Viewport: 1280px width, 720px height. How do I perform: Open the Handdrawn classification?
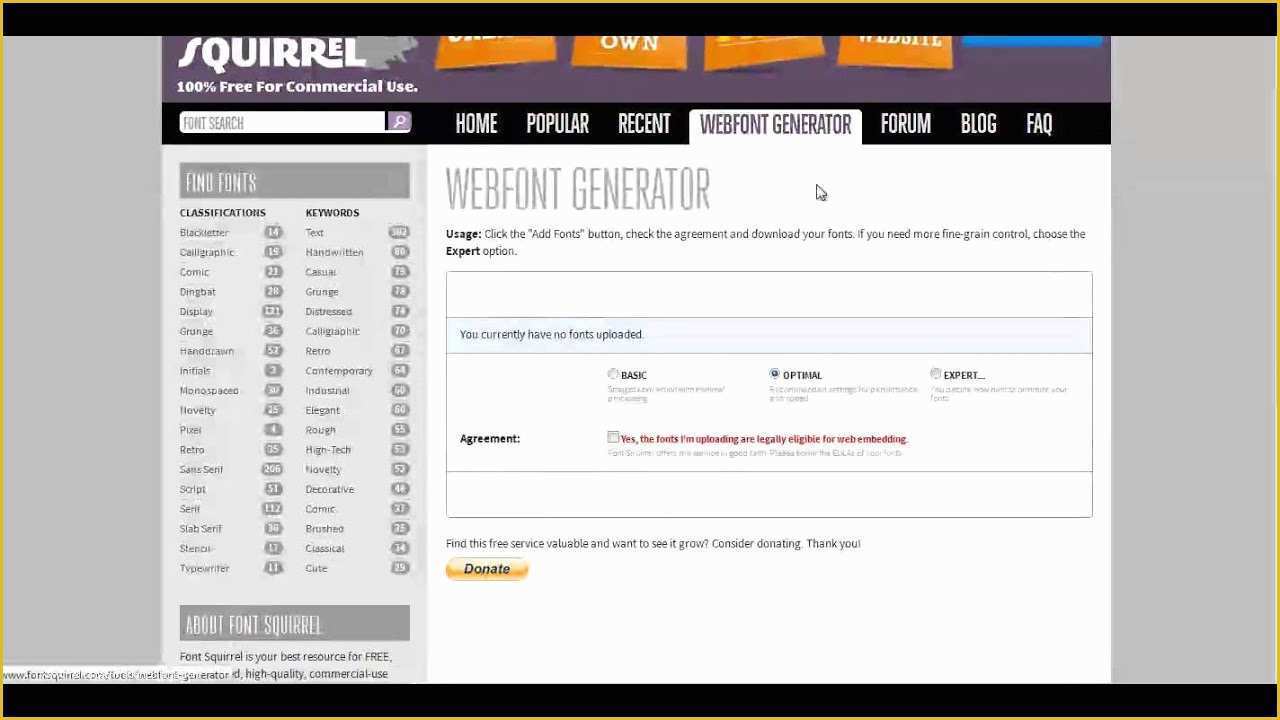click(x=207, y=351)
